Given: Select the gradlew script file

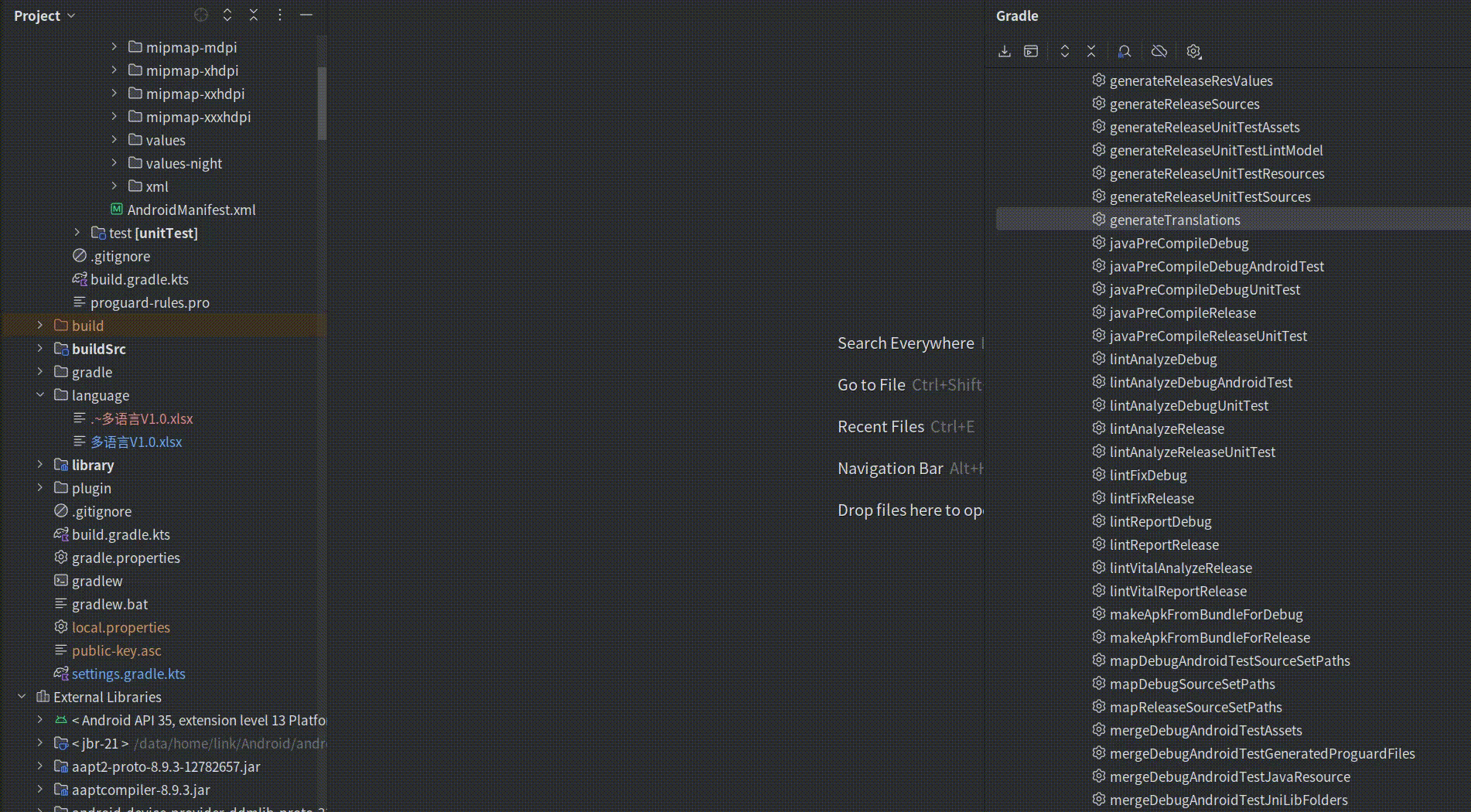Looking at the screenshot, I should [x=97, y=581].
